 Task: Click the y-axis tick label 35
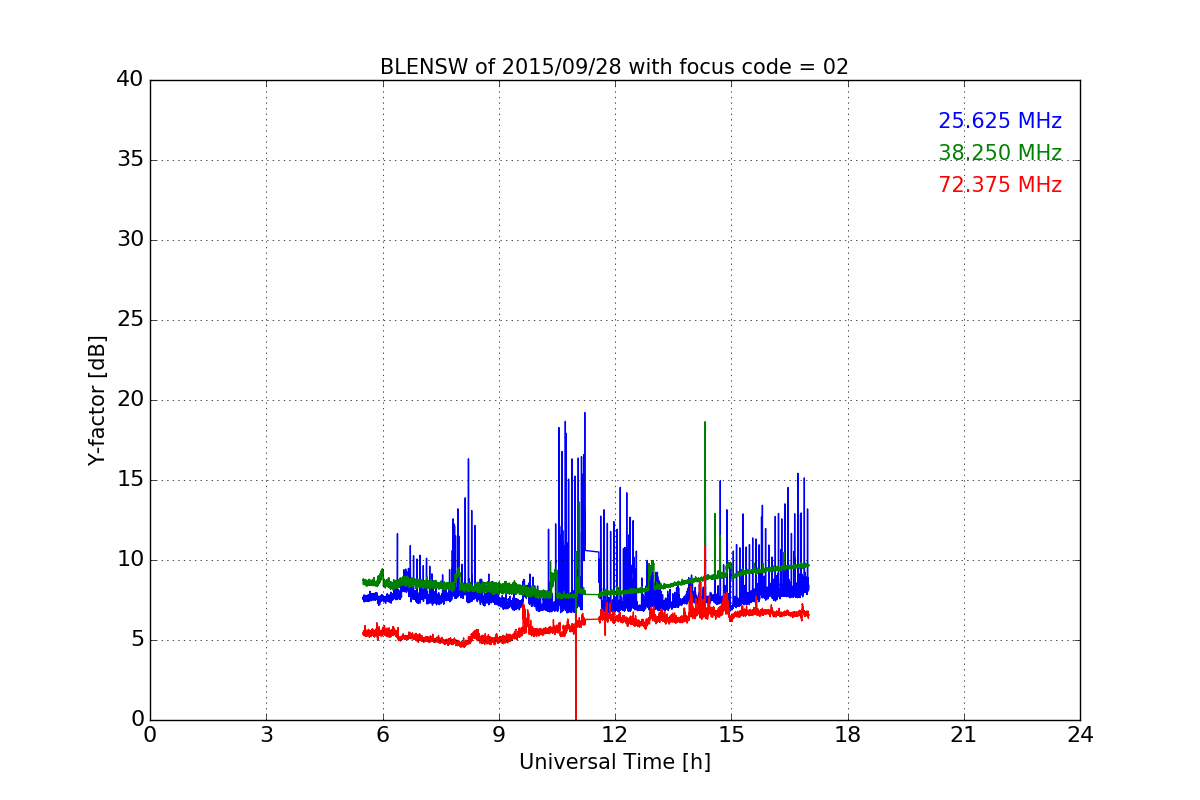[x=129, y=160]
